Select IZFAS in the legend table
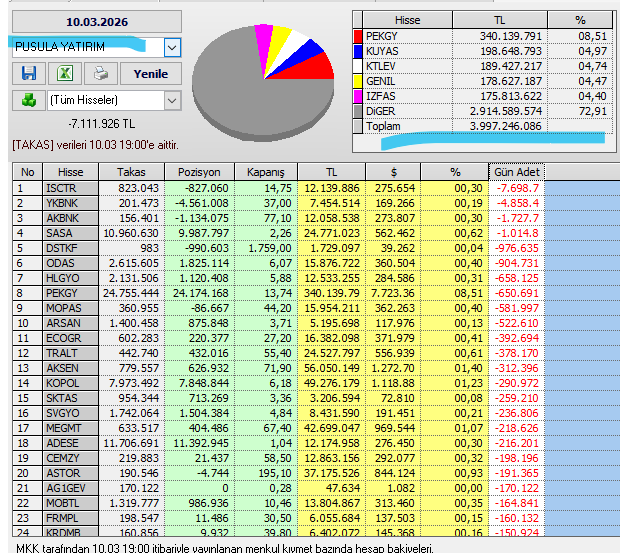 coord(483,96)
